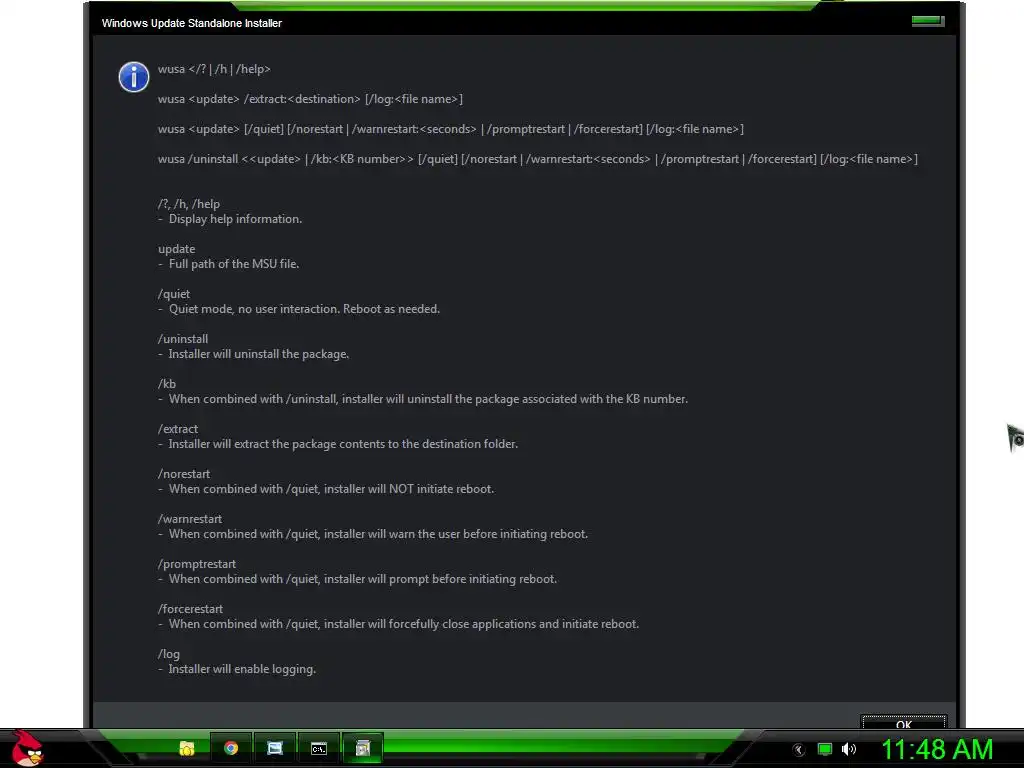Image resolution: width=1024 pixels, height=768 pixels.
Task: Click the '/quiet' option heading
Action: 174,294
